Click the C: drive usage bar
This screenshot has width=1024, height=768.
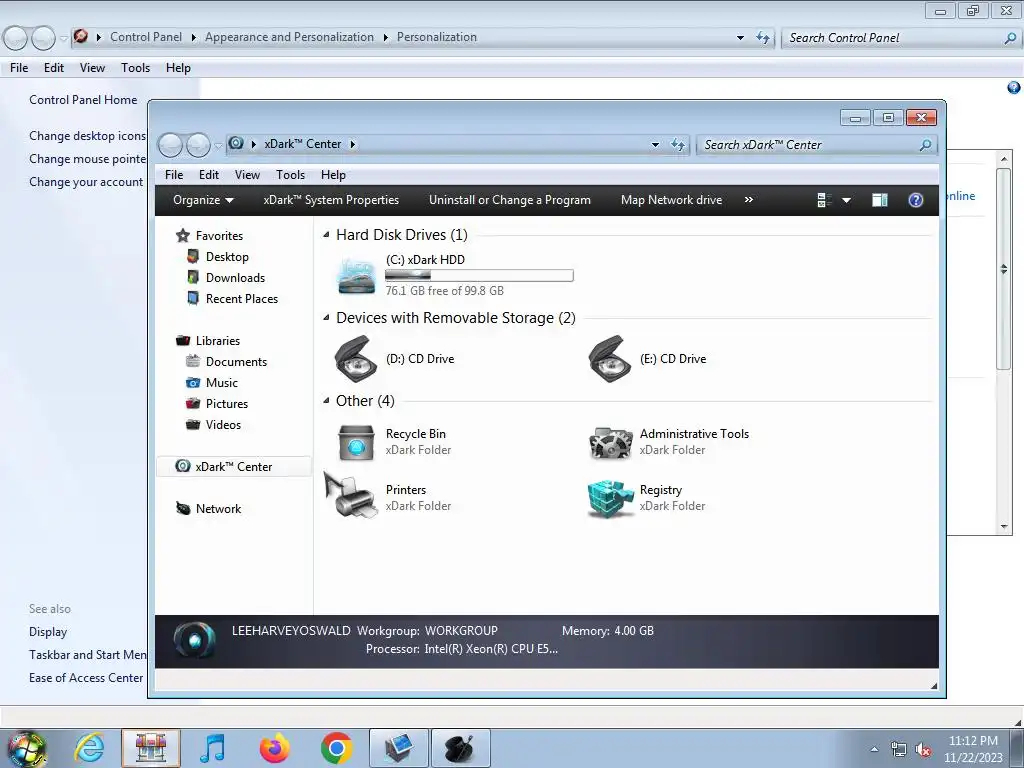pos(479,276)
